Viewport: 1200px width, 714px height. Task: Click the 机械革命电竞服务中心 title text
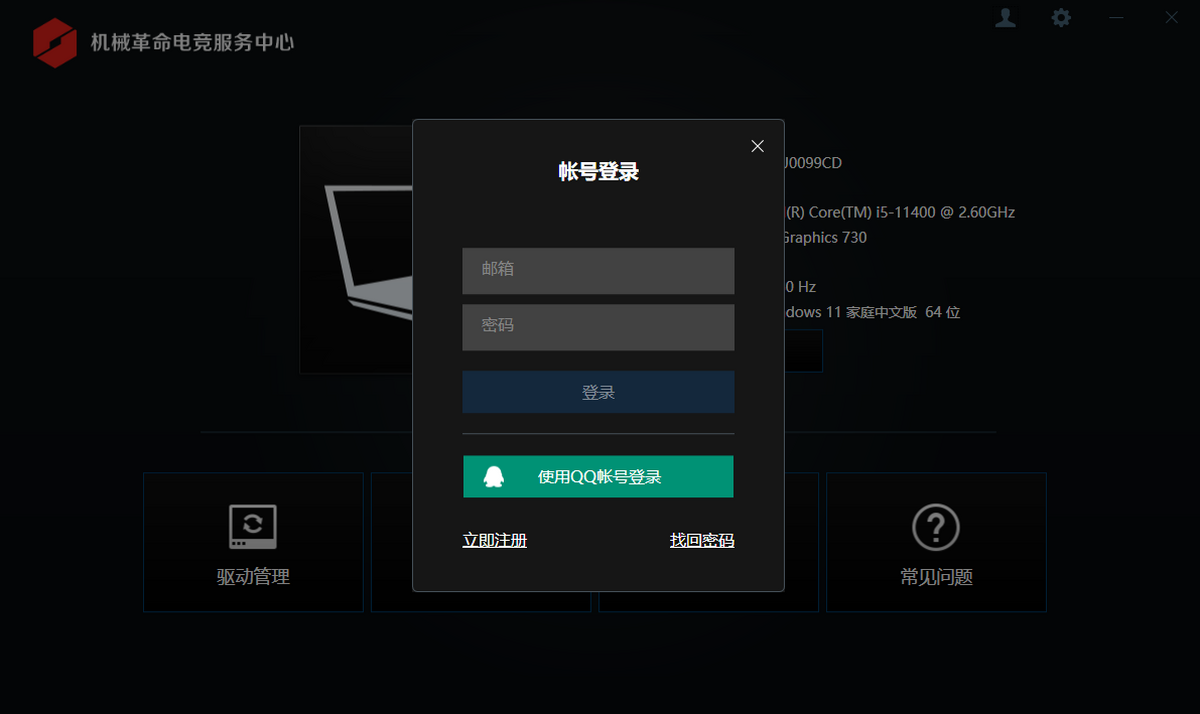[192, 42]
